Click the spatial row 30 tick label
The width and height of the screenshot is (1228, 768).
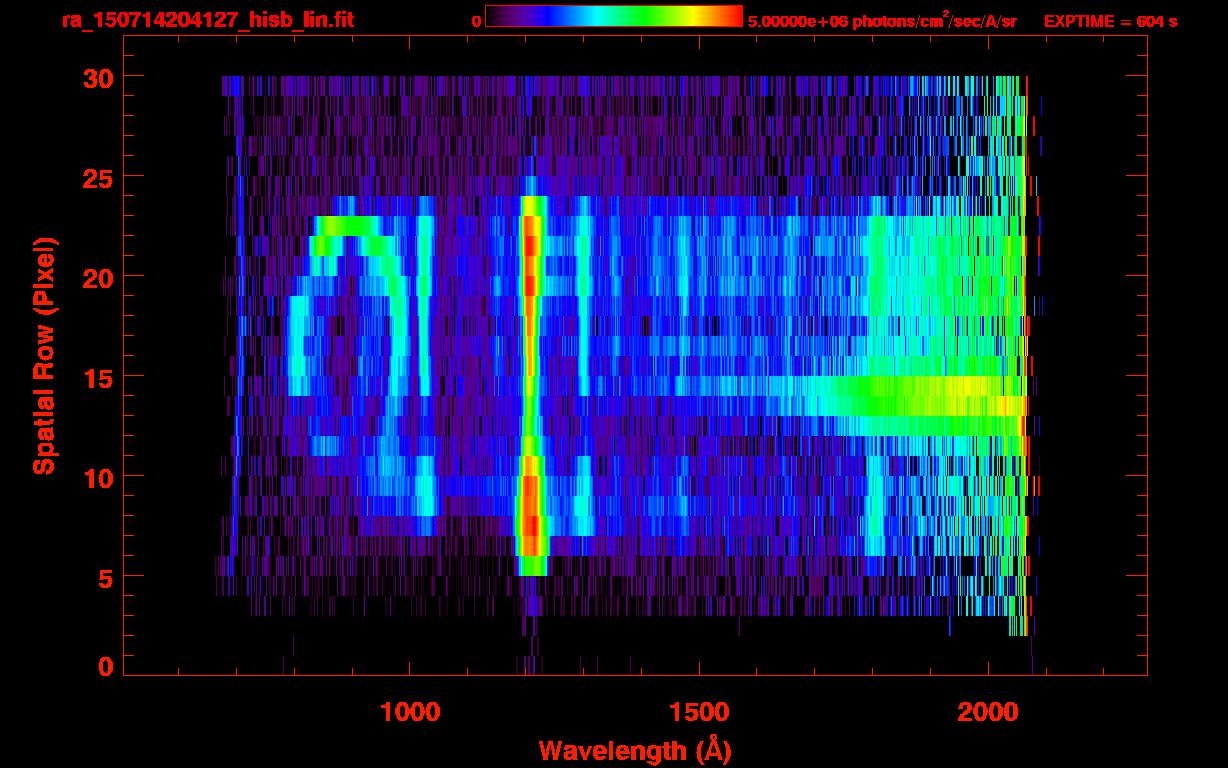(99, 77)
